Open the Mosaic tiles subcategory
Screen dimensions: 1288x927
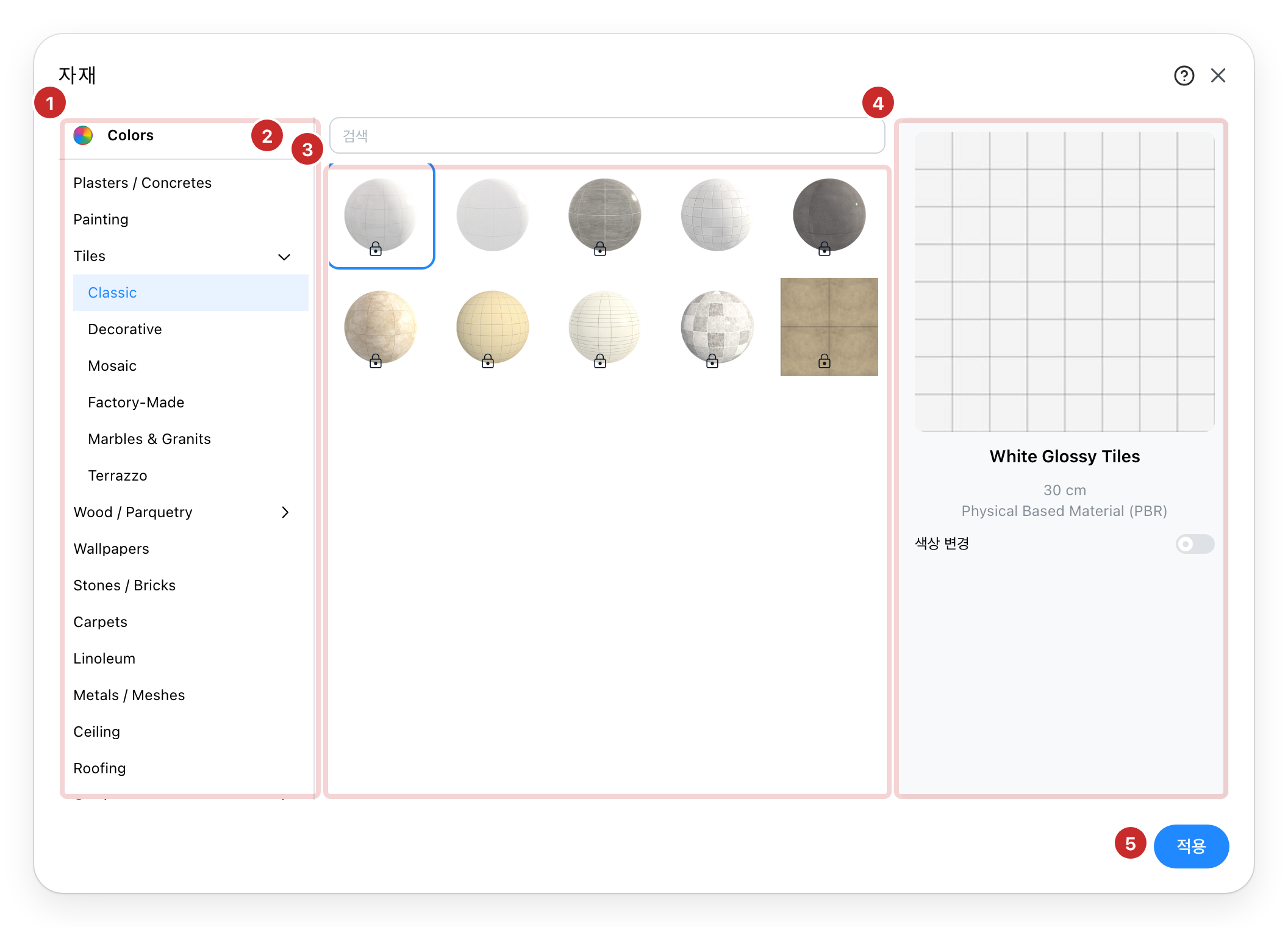click(112, 366)
